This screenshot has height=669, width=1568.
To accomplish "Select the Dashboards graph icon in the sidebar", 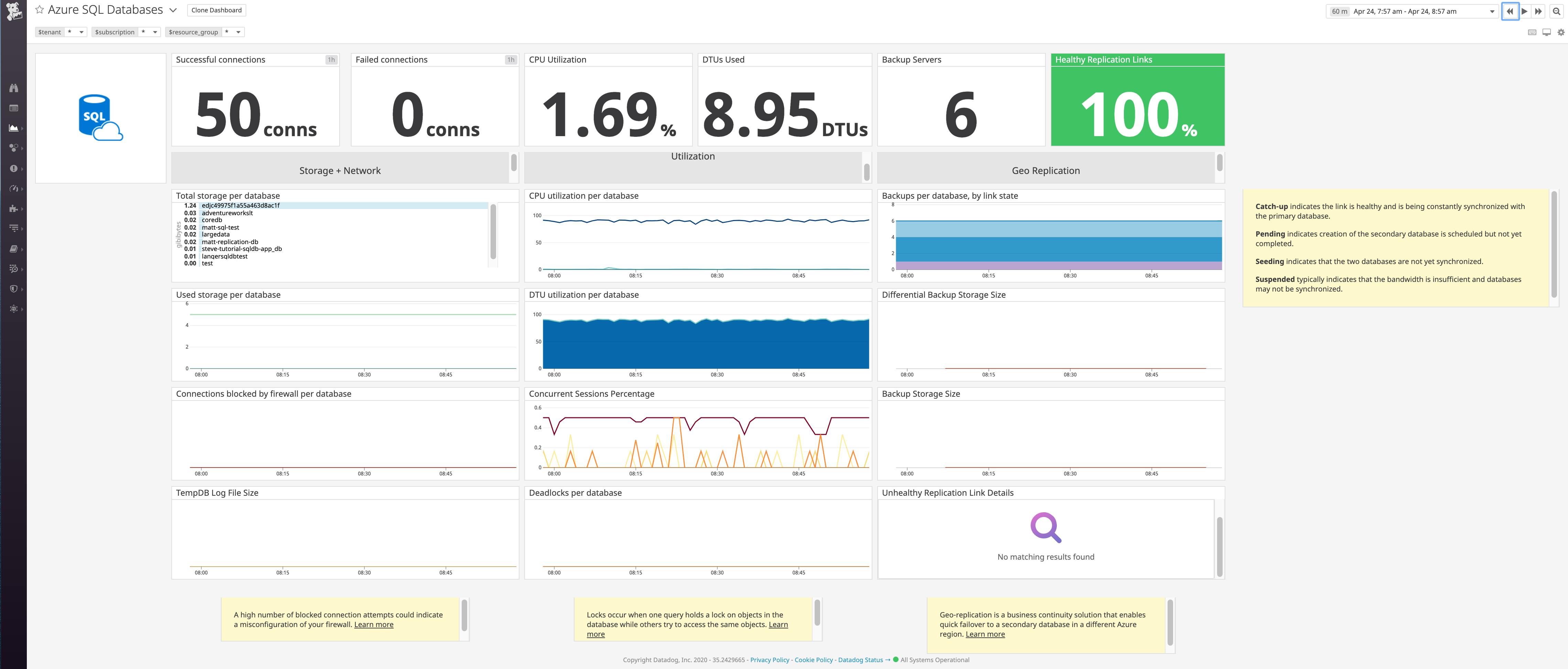I will coord(14,128).
